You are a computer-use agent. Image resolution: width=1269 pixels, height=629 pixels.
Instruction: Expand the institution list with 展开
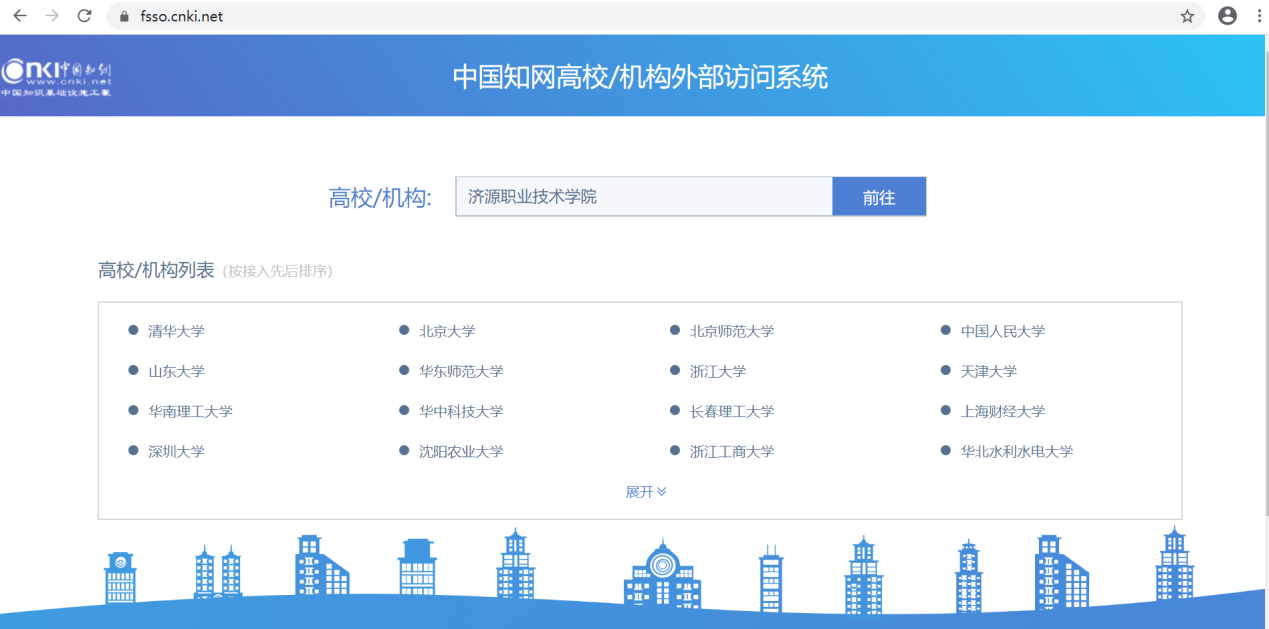pos(645,491)
